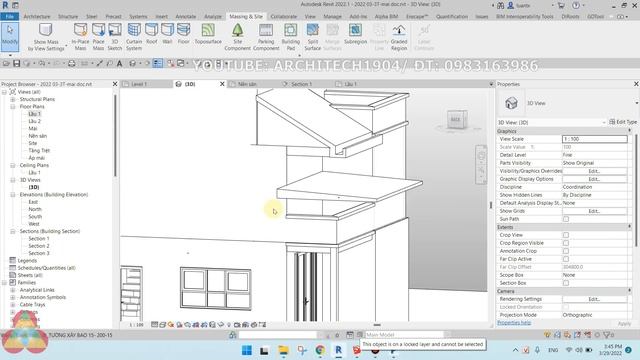Open the File menu
The width and height of the screenshot is (640, 360).
click(x=9, y=16)
